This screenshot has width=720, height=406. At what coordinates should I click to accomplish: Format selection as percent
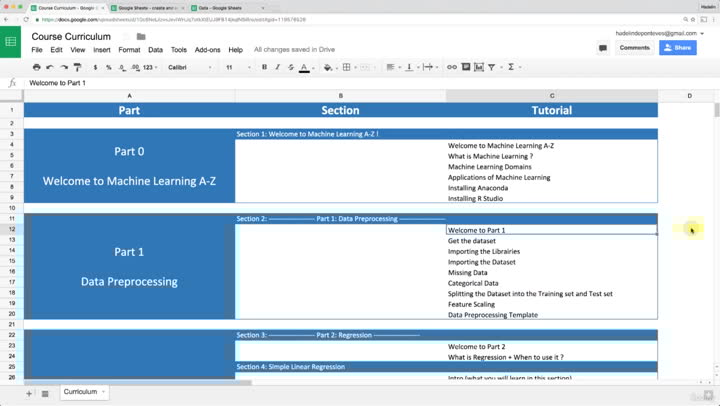point(108,67)
